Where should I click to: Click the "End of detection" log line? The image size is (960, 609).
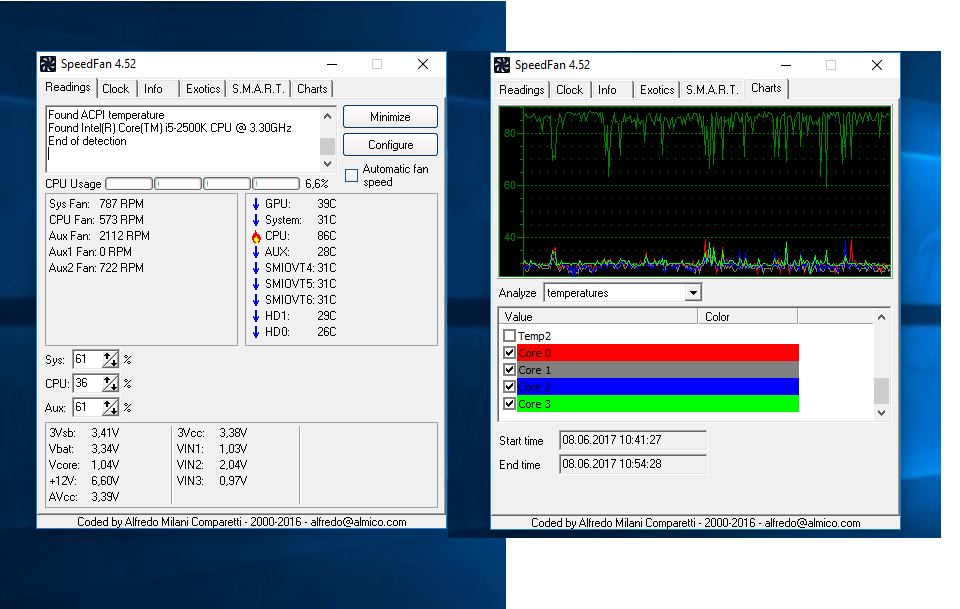pos(88,141)
